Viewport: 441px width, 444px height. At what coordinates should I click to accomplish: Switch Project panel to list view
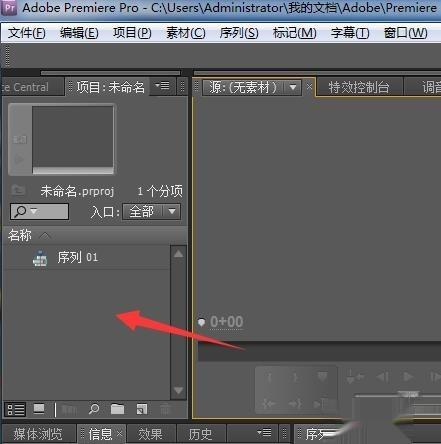[16, 409]
